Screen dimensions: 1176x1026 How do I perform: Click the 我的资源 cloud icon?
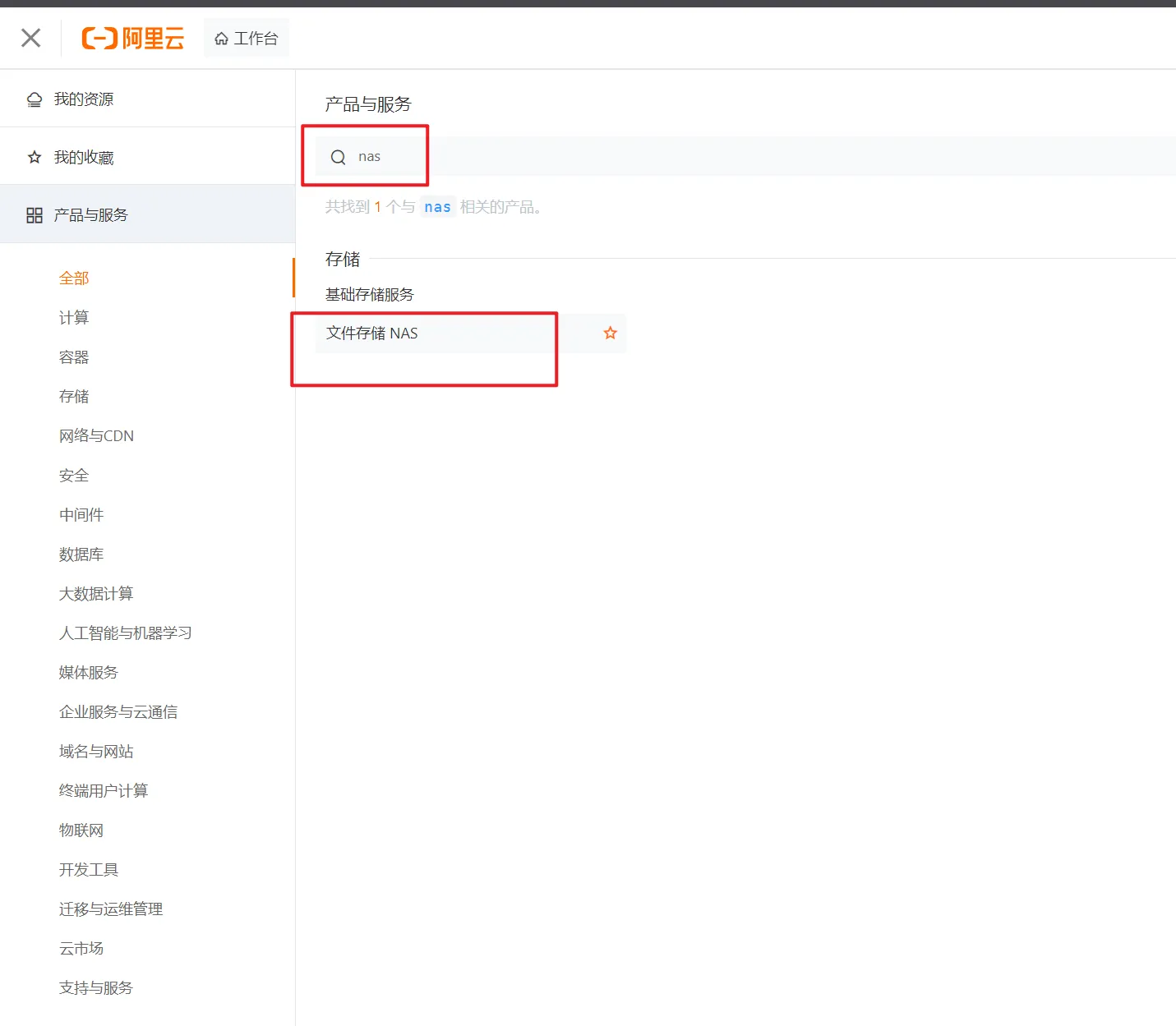point(35,99)
